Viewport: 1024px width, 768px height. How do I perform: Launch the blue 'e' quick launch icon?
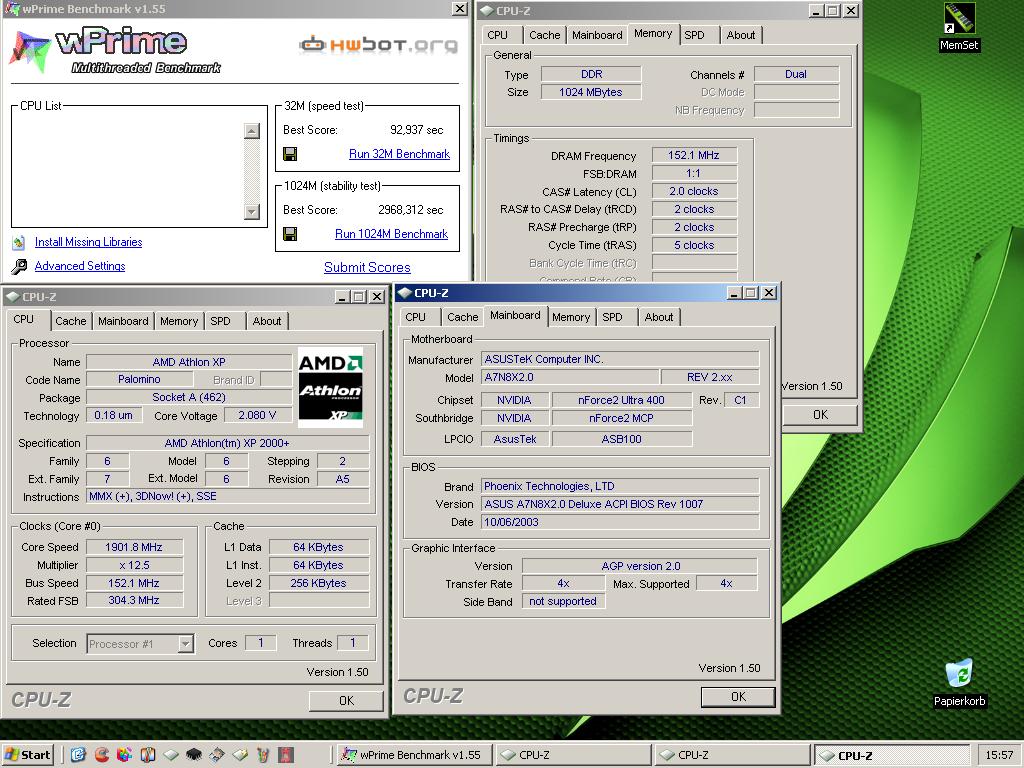click(x=78, y=755)
